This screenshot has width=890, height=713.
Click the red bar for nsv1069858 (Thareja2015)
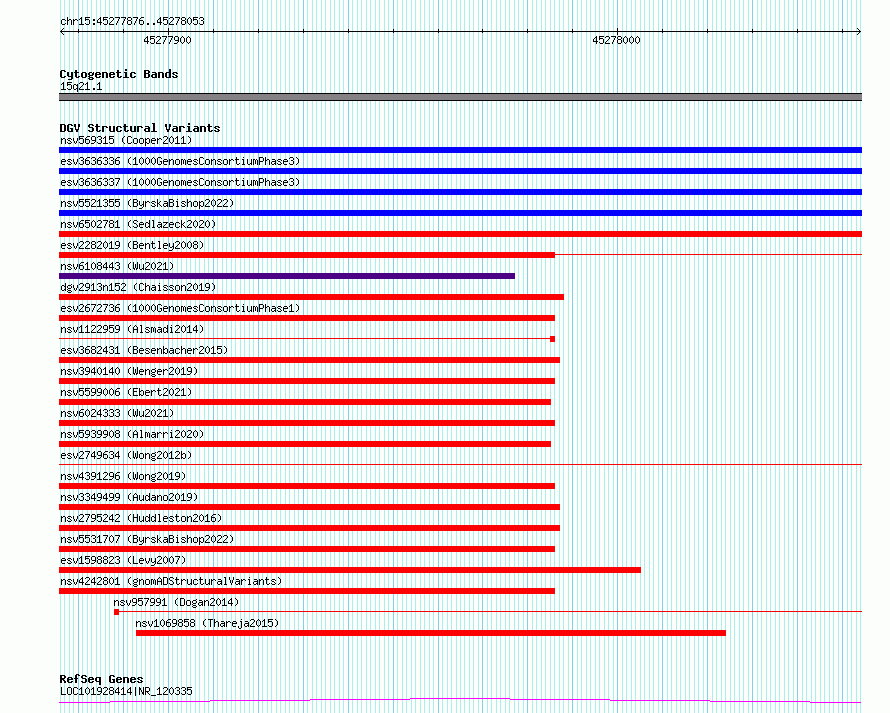click(x=431, y=633)
